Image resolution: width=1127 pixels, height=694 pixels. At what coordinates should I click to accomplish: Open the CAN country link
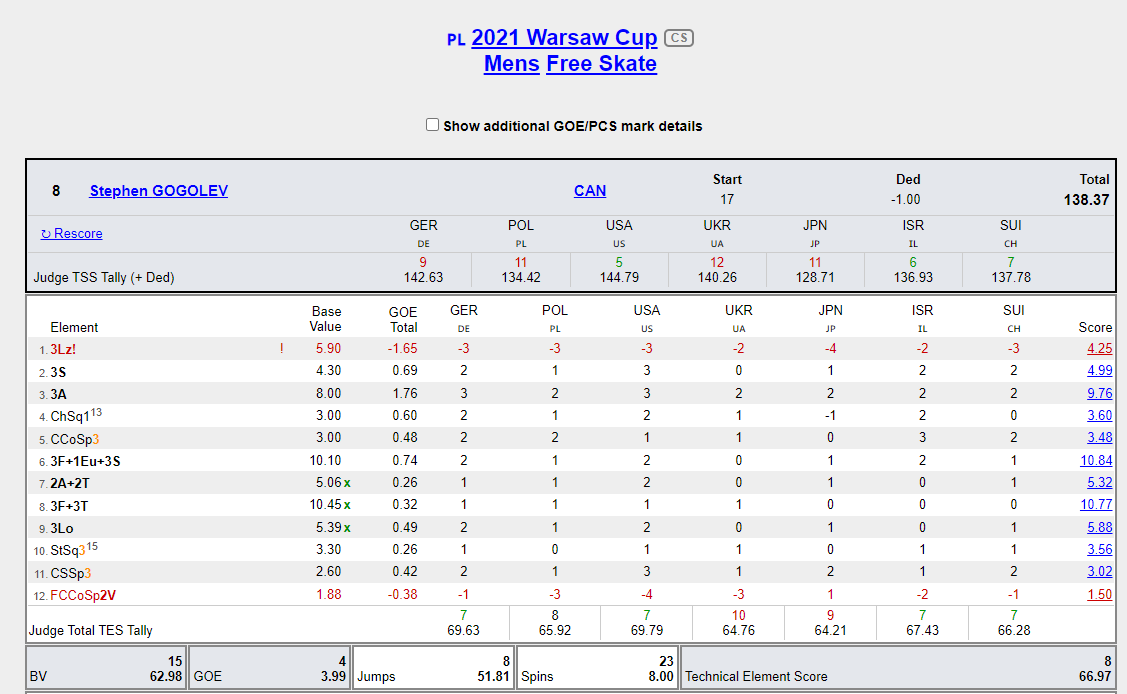pyautogui.click(x=589, y=191)
